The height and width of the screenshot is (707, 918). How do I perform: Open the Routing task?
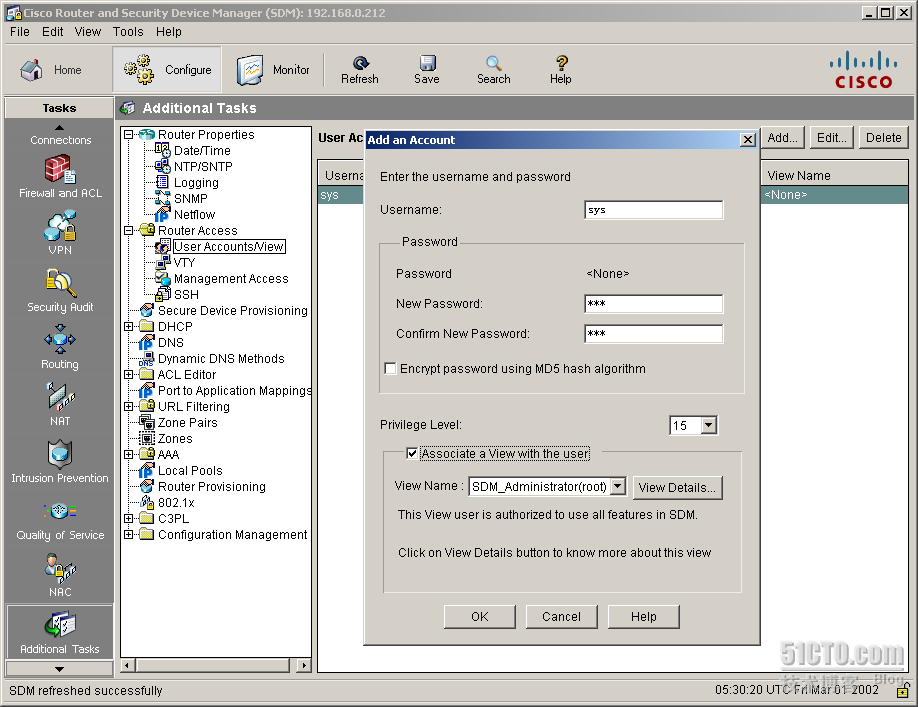(x=60, y=348)
